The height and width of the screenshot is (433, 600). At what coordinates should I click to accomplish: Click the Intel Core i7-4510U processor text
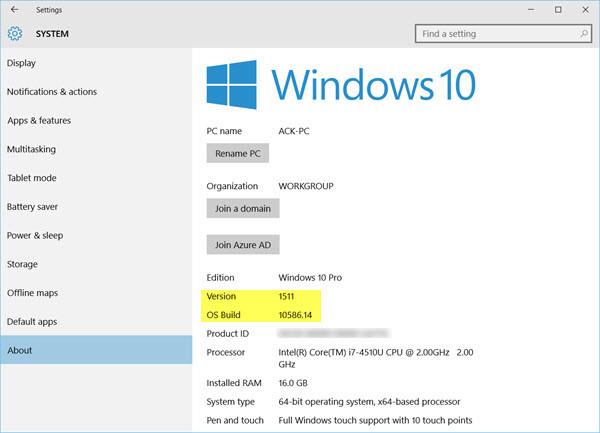tap(376, 358)
